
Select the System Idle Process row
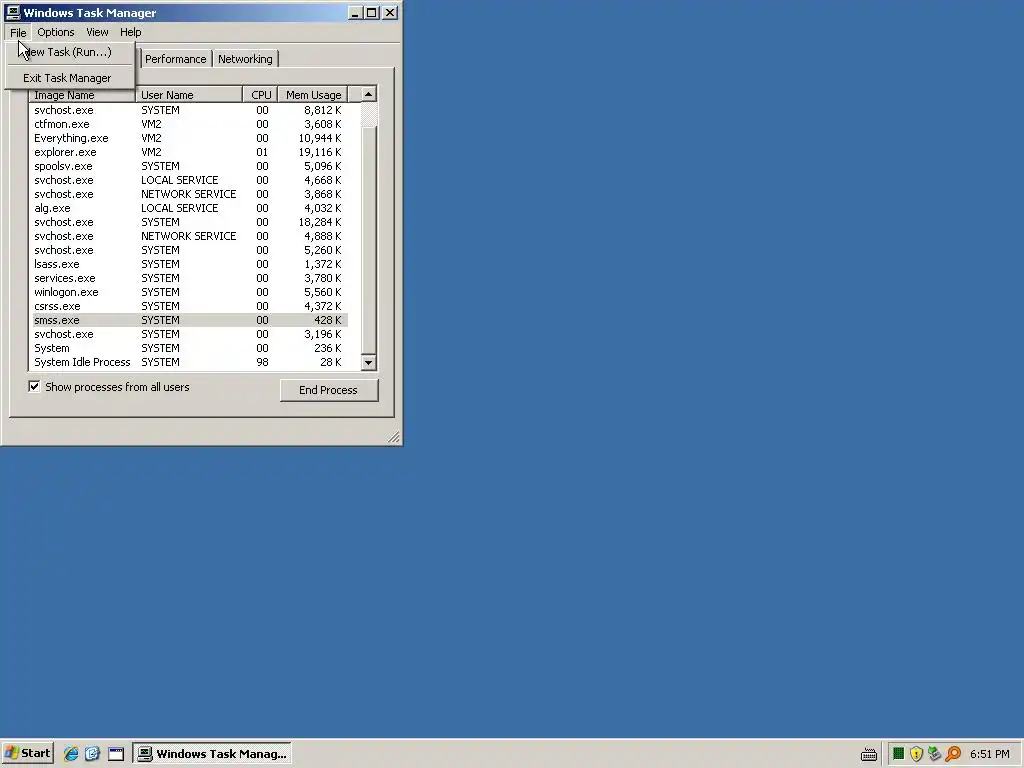pyautogui.click(x=190, y=362)
